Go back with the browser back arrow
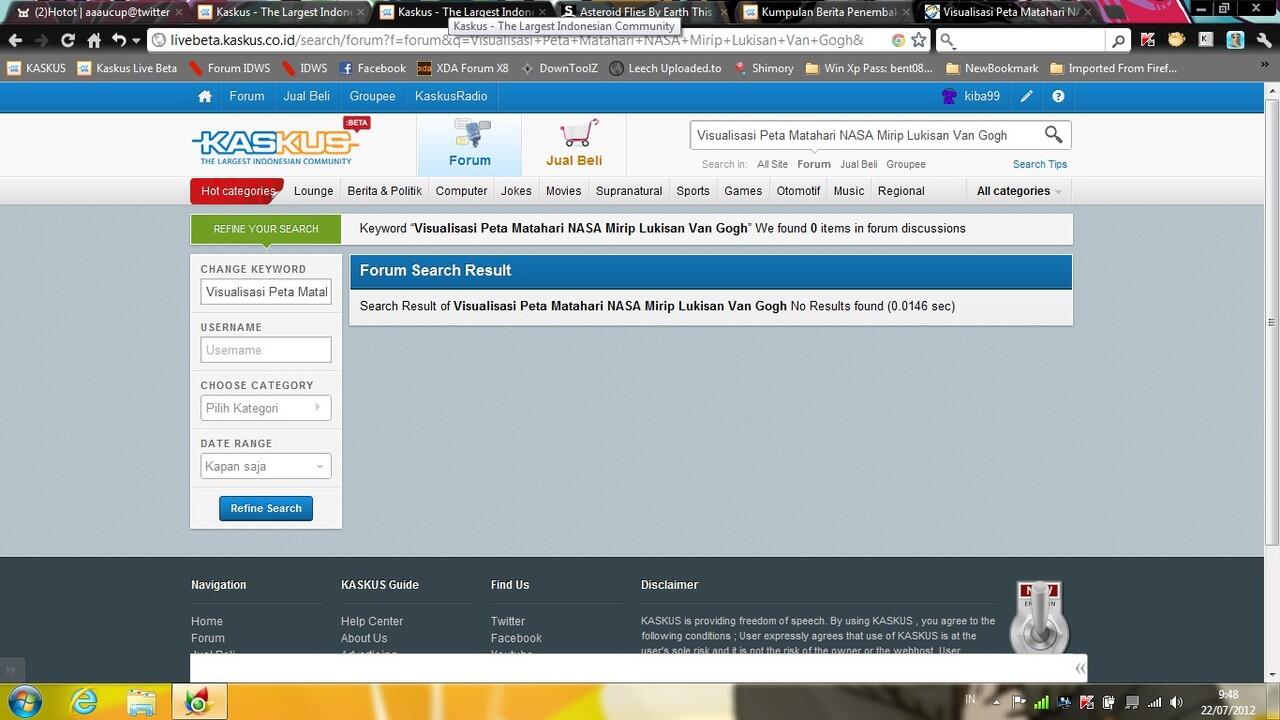The height and width of the screenshot is (720, 1280). click(x=15, y=40)
